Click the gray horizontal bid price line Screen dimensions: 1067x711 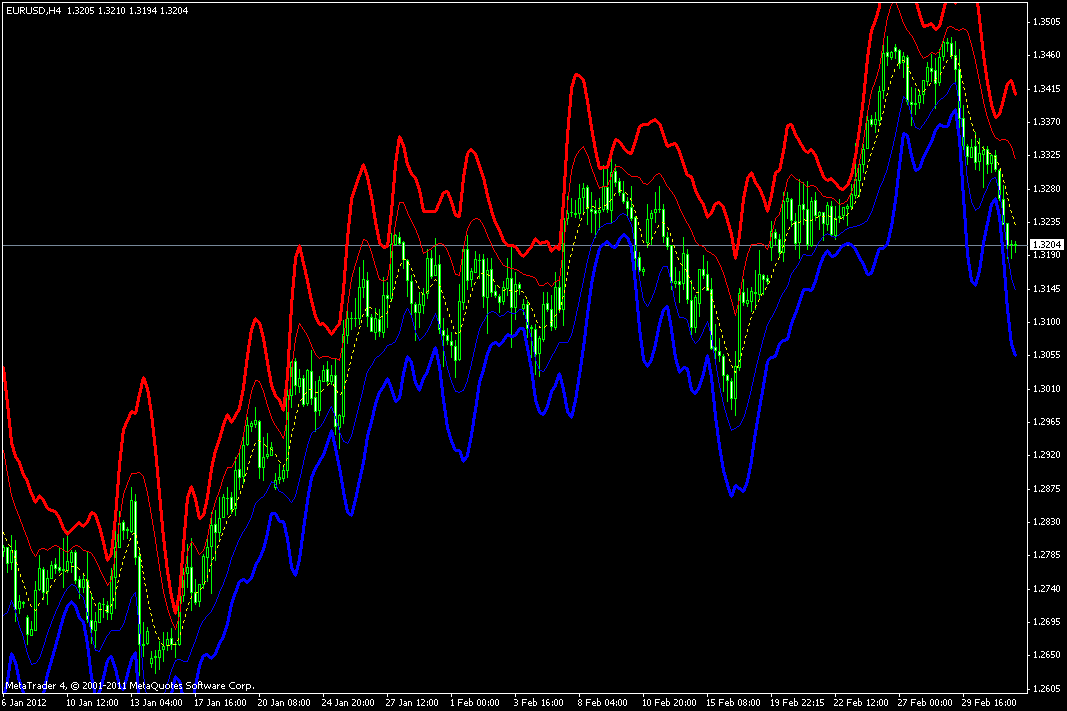(514, 245)
